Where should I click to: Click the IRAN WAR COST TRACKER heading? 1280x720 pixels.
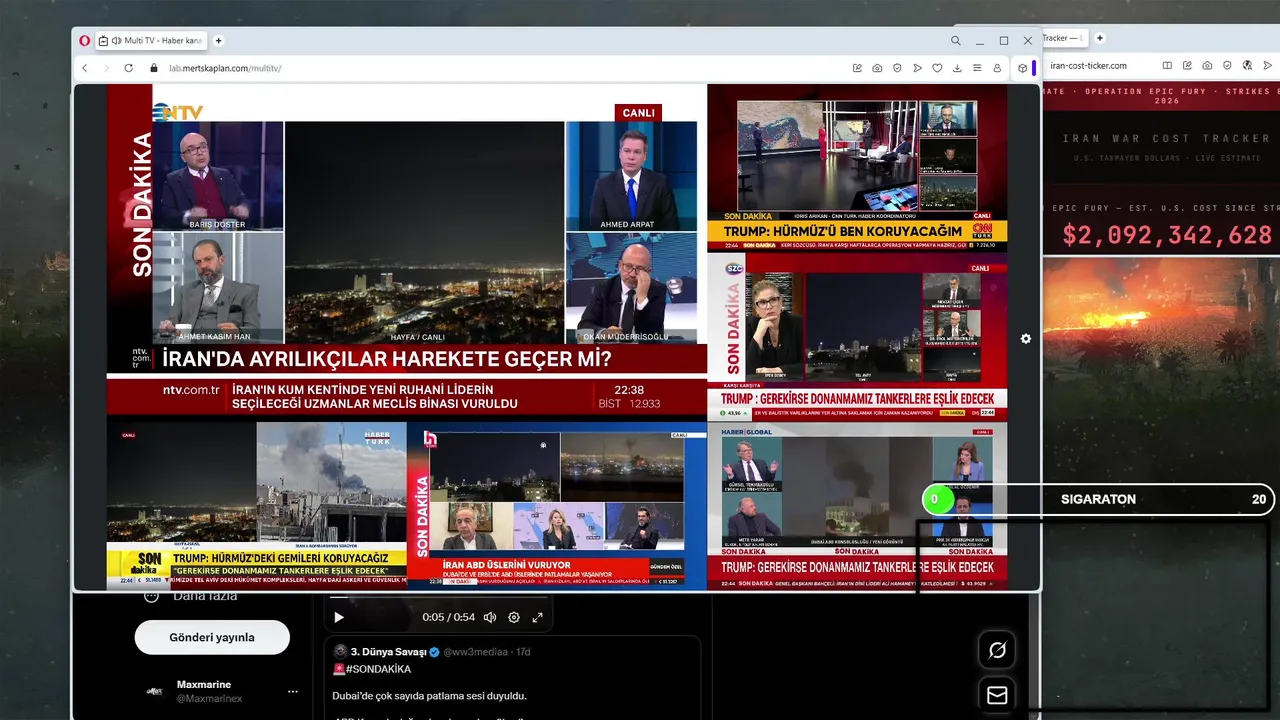(x=1166, y=139)
